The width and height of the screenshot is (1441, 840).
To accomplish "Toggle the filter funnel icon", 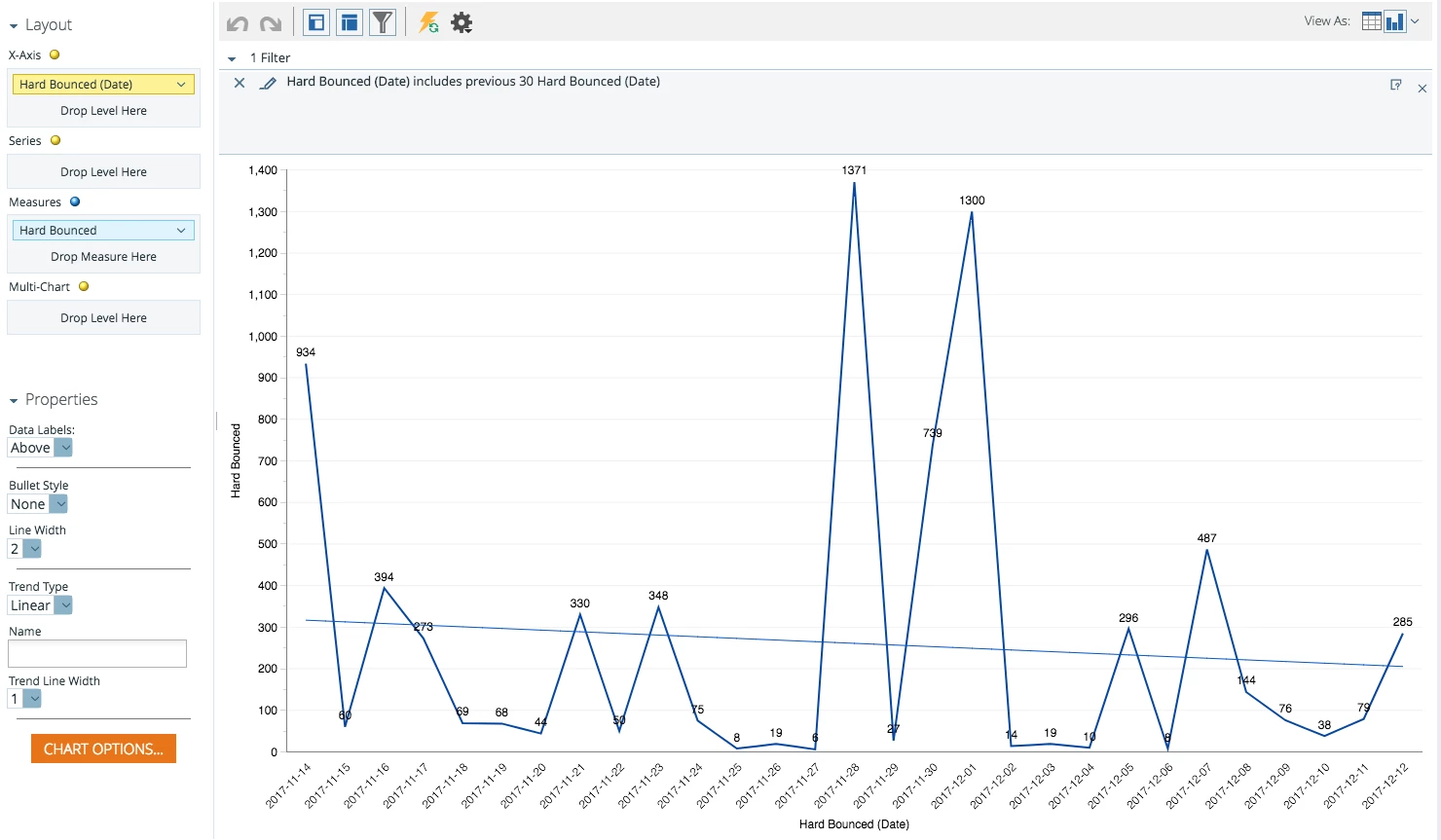I will pyautogui.click(x=383, y=22).
